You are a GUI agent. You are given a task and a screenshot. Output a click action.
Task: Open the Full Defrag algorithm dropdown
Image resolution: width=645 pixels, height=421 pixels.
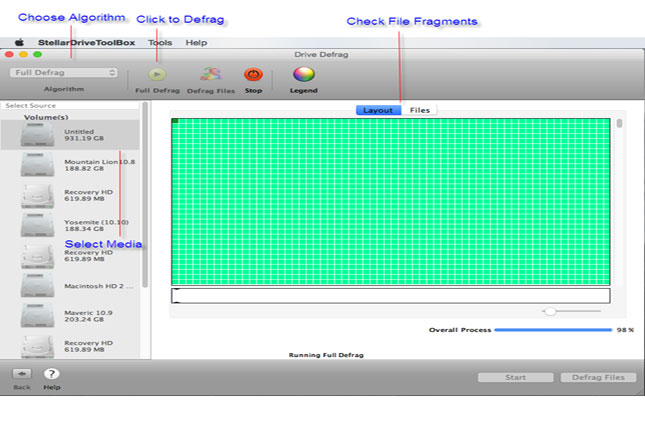coord(64,72)
